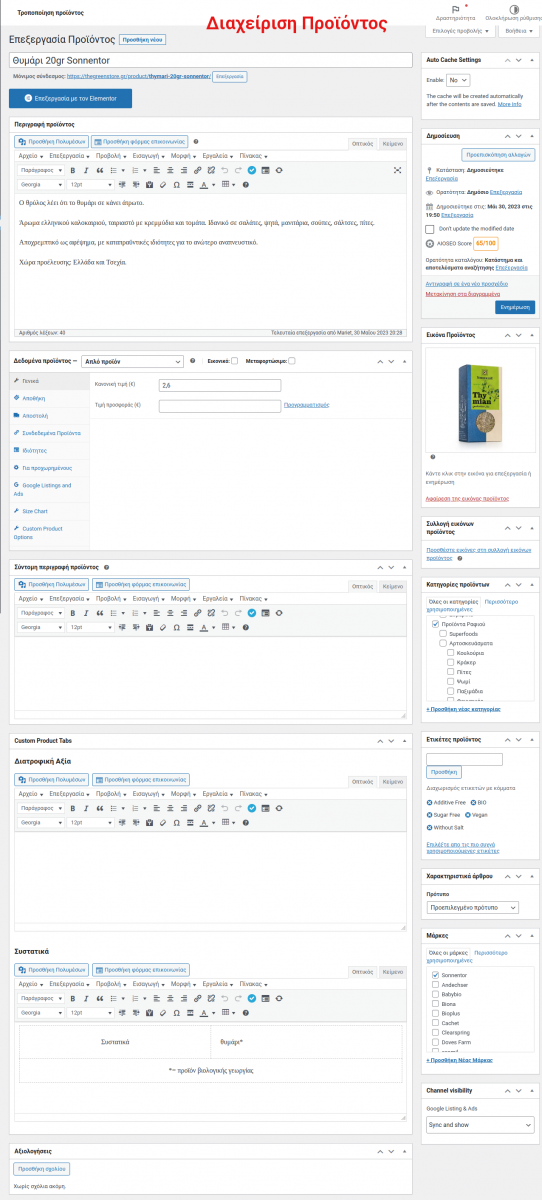
Task: Uncheck the Sonnentor brand
Action: [x=436, y=974]
